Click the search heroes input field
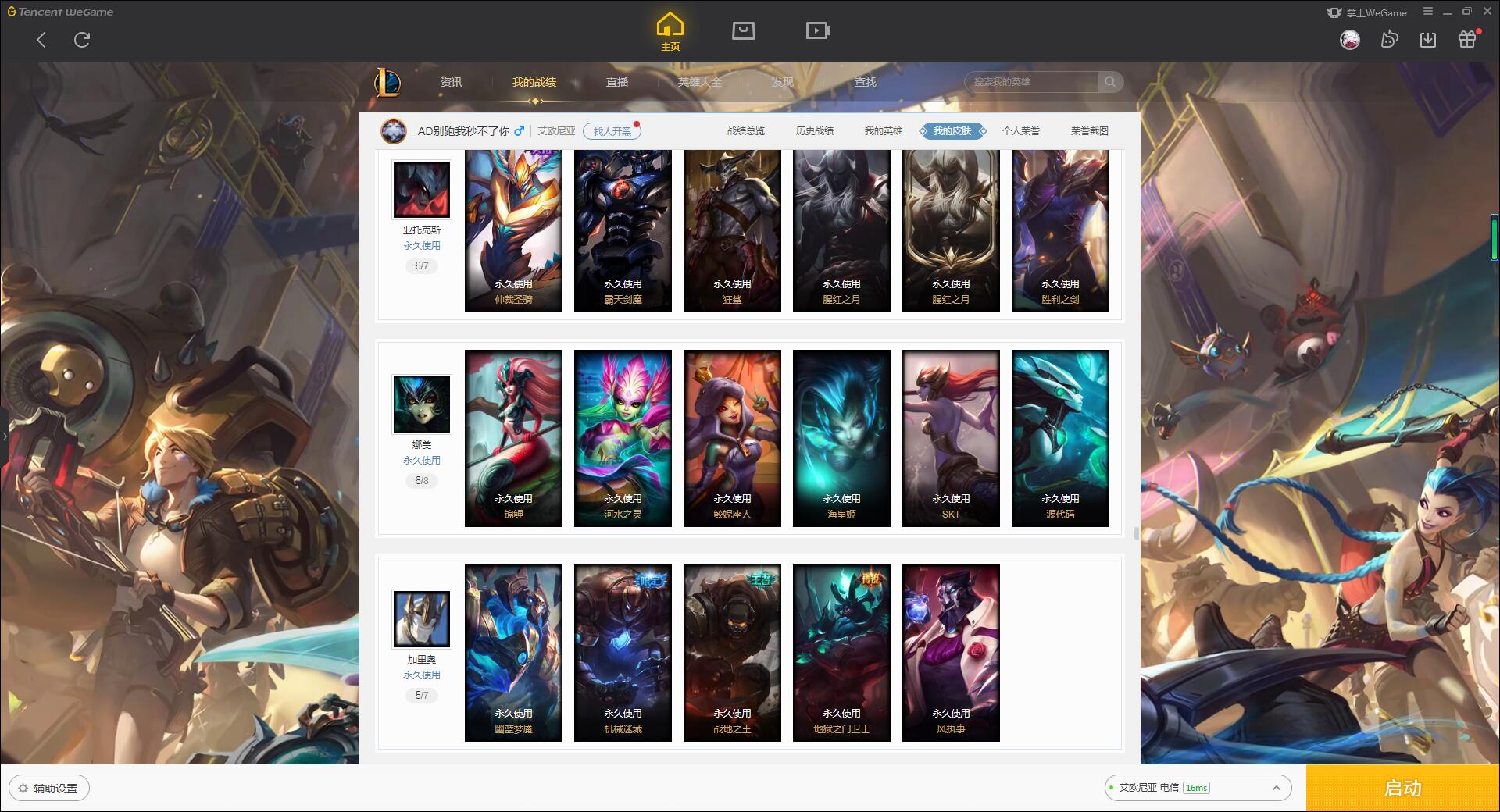The height and width of the screenshot is (812, 1500). coord(1033,82)
